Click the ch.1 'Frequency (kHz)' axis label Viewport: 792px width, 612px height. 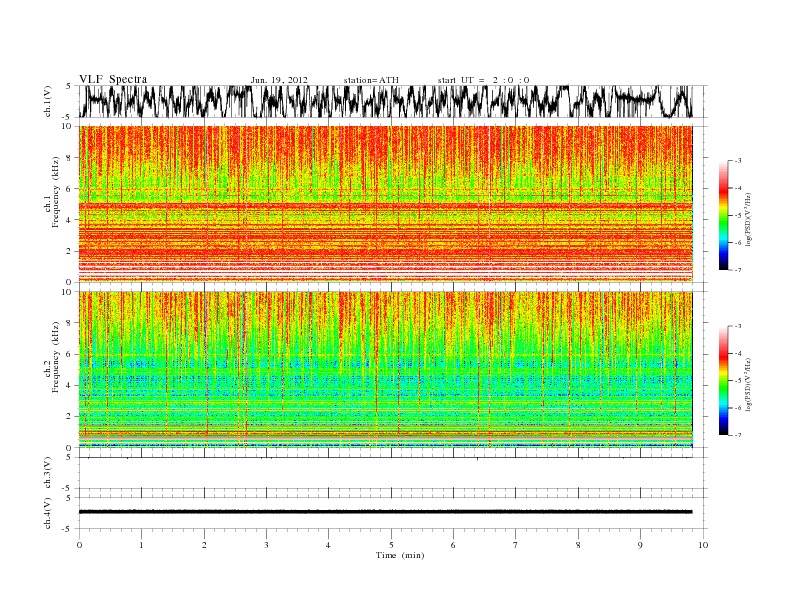[56, 192]
